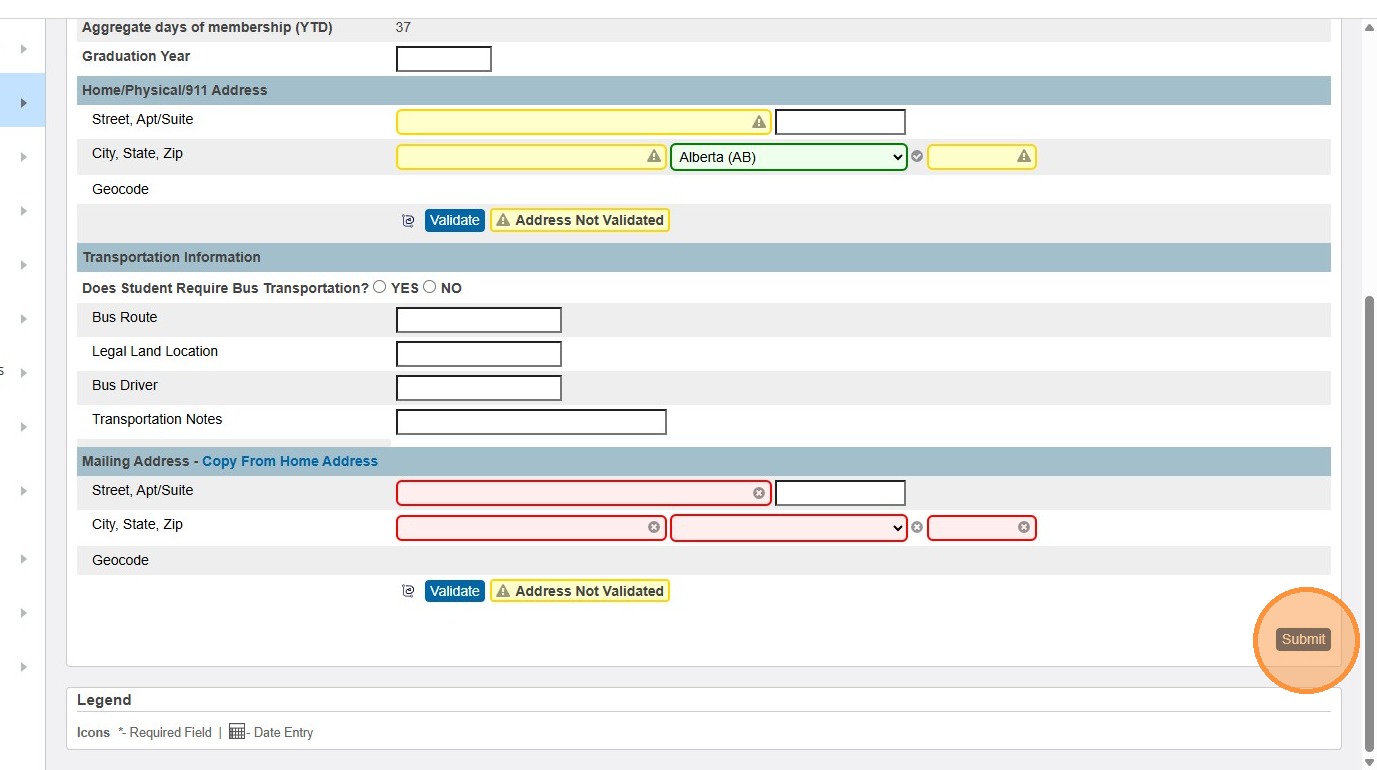The image size is (1377, 770).
Task: Click the mailing Street address field
Action: (x=584, y=493)
